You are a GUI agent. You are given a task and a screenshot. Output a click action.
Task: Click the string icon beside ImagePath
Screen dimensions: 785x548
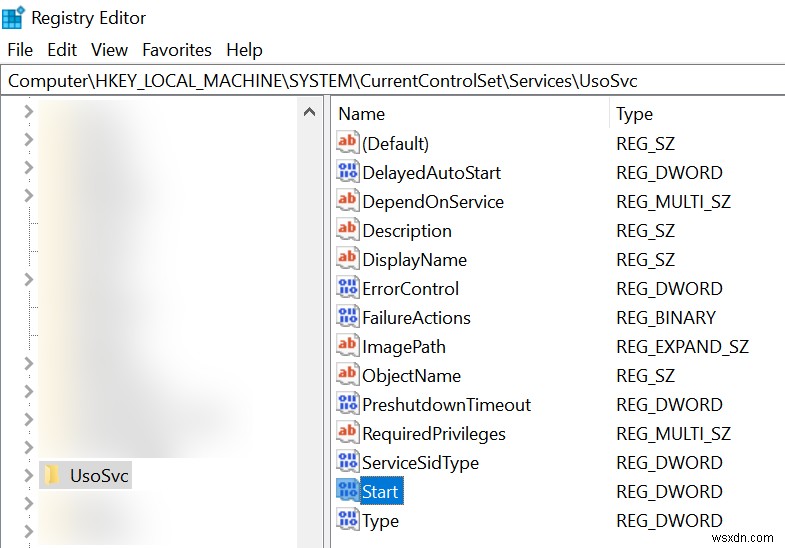(347, 346)
